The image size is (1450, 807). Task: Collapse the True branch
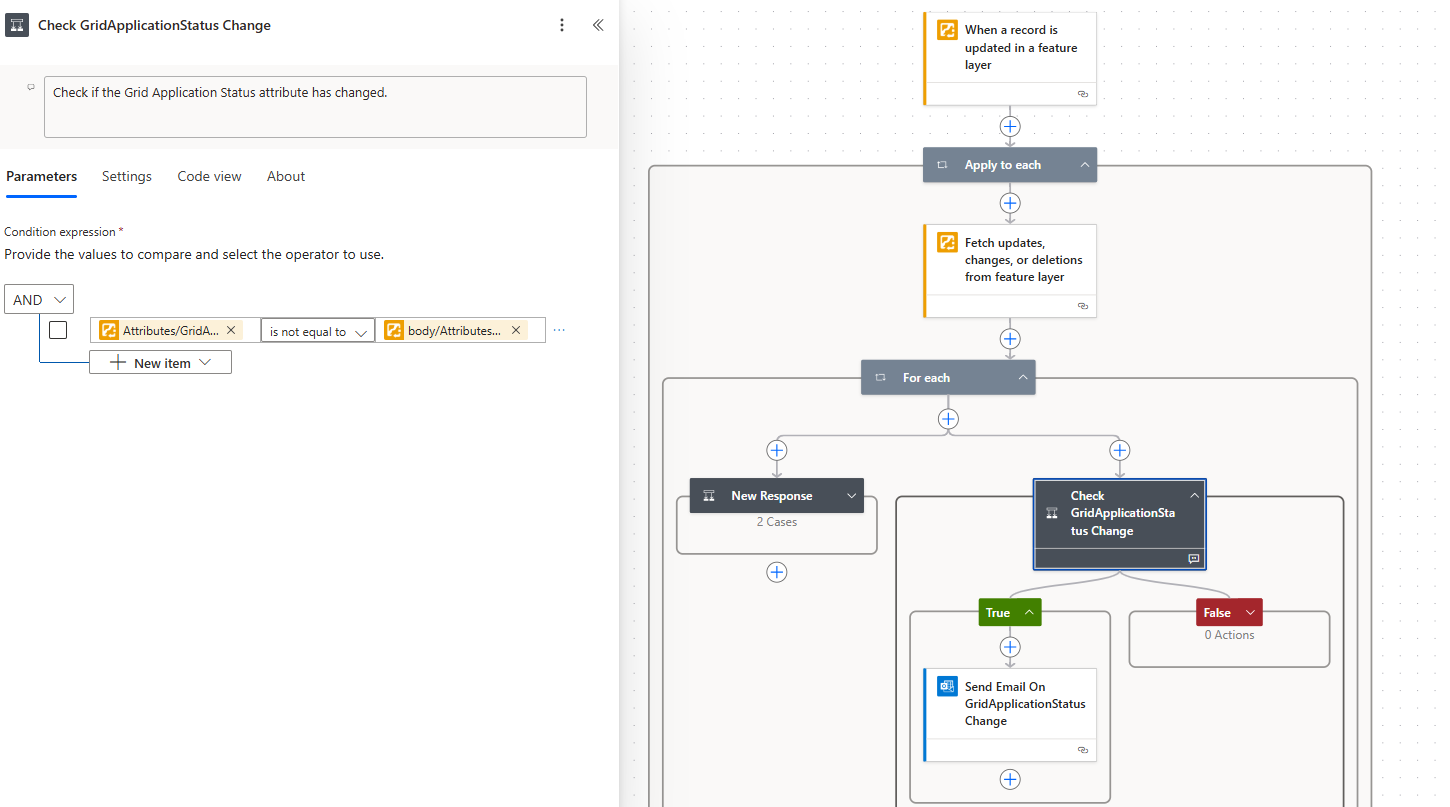1028,613
